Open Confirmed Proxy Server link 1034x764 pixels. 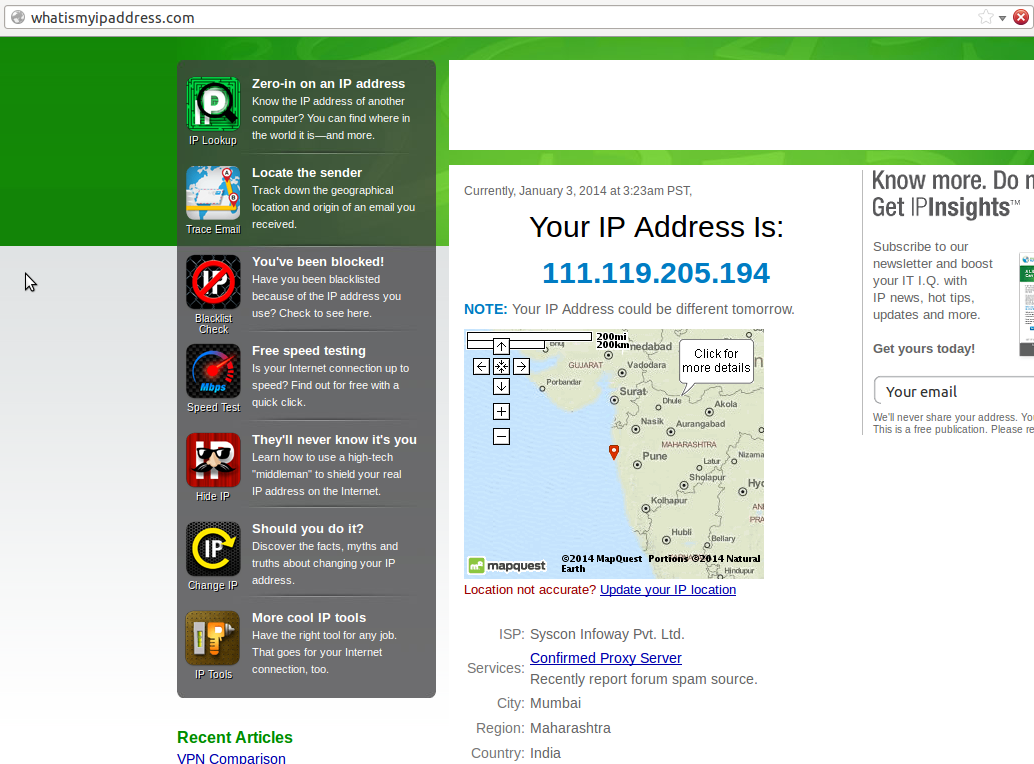tap(606, 658)
